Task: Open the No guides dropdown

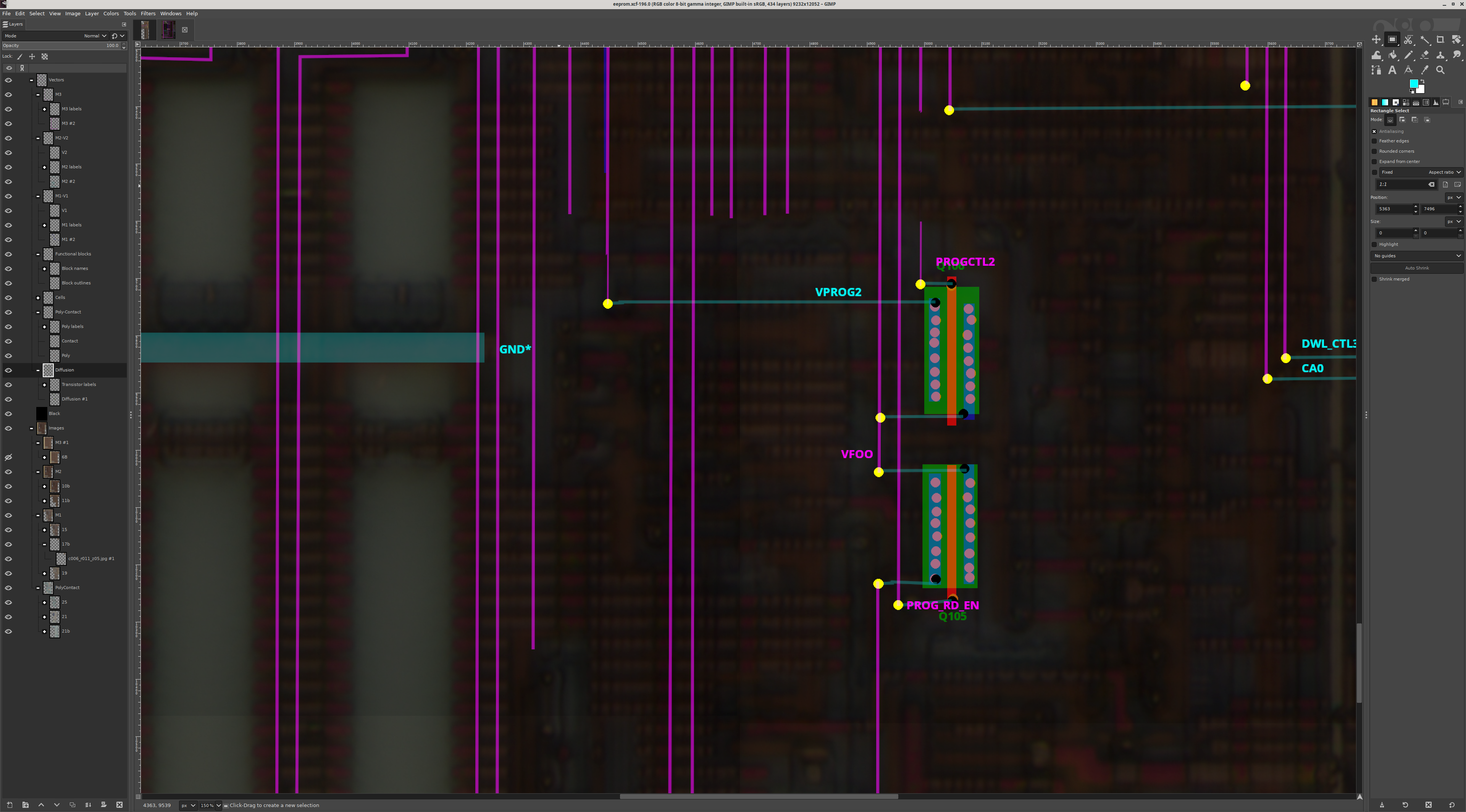Action: tap(1416, 256)
